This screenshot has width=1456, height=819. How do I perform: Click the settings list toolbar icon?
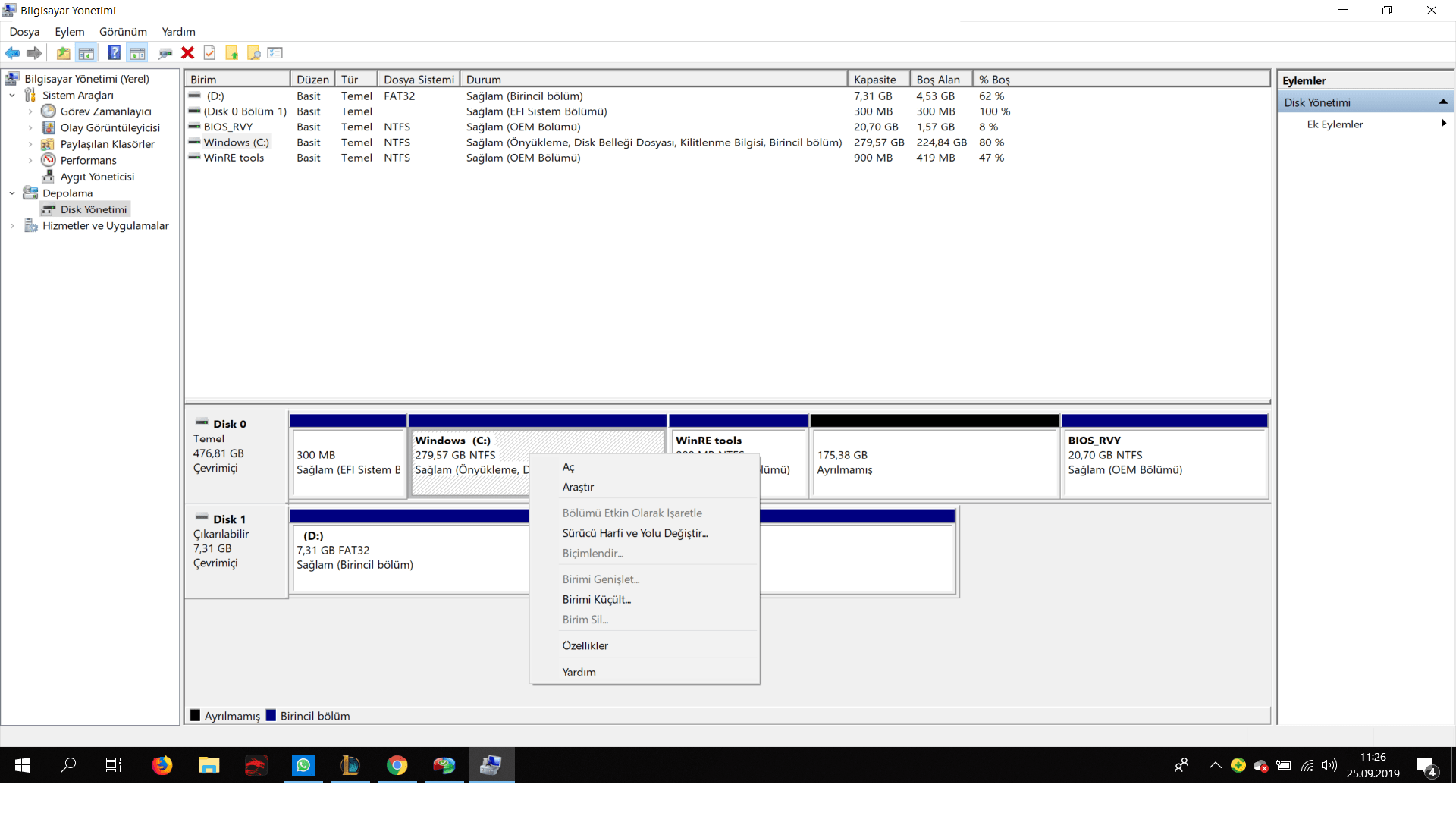[x=275, y=53]
